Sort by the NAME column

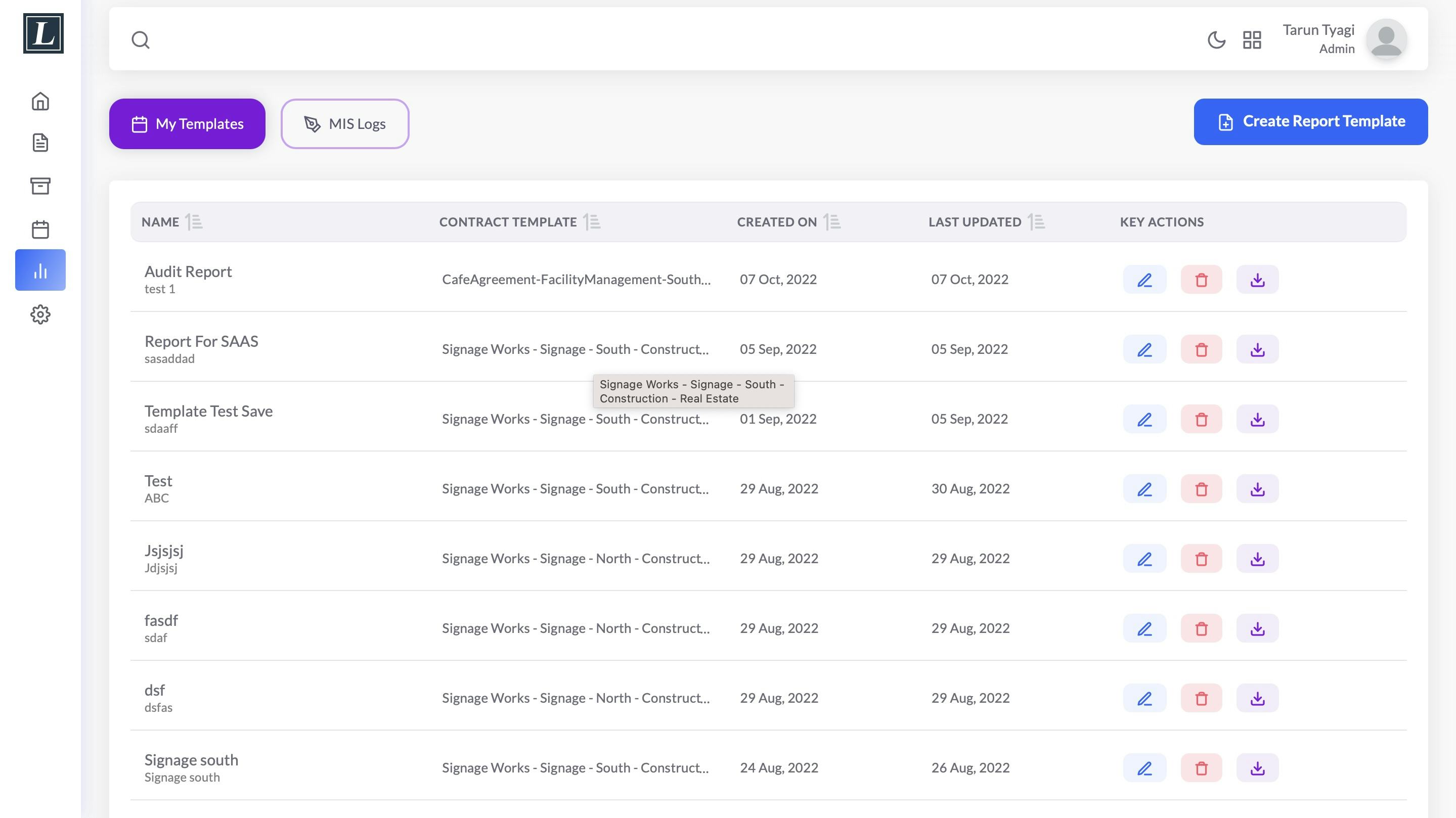(x=194, y=222)
